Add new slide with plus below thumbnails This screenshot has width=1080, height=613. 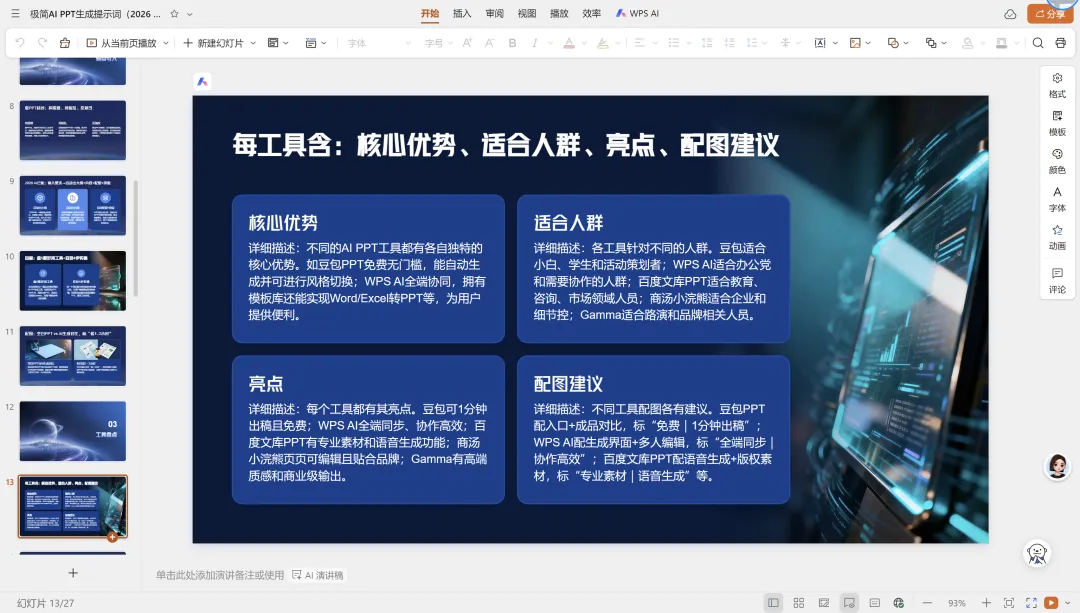(73, 572)
